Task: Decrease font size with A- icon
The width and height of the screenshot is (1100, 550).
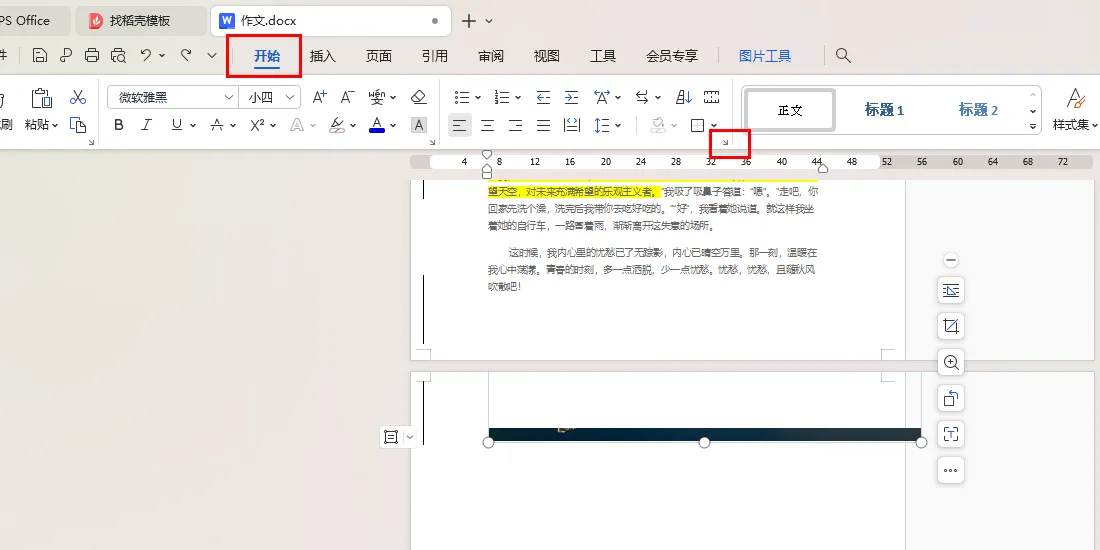Action: point(347,97)
